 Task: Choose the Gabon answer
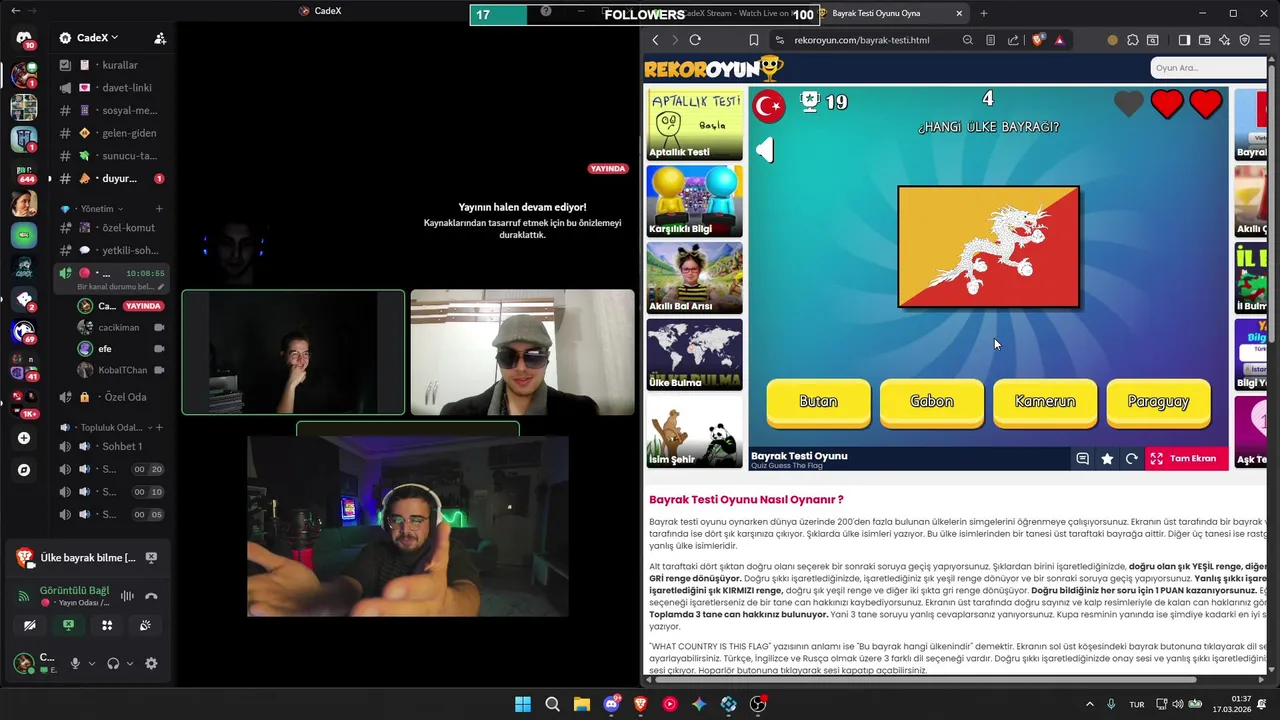click(x=931, y=402)
